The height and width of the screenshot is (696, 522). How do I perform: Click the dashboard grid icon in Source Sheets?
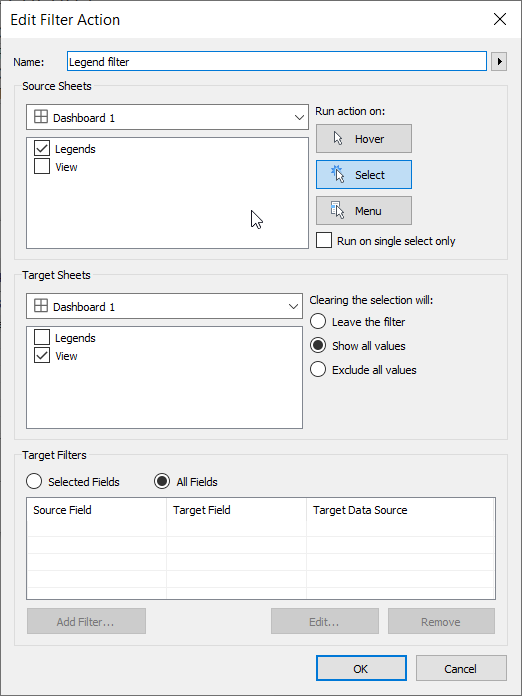(x=41, y=117)
